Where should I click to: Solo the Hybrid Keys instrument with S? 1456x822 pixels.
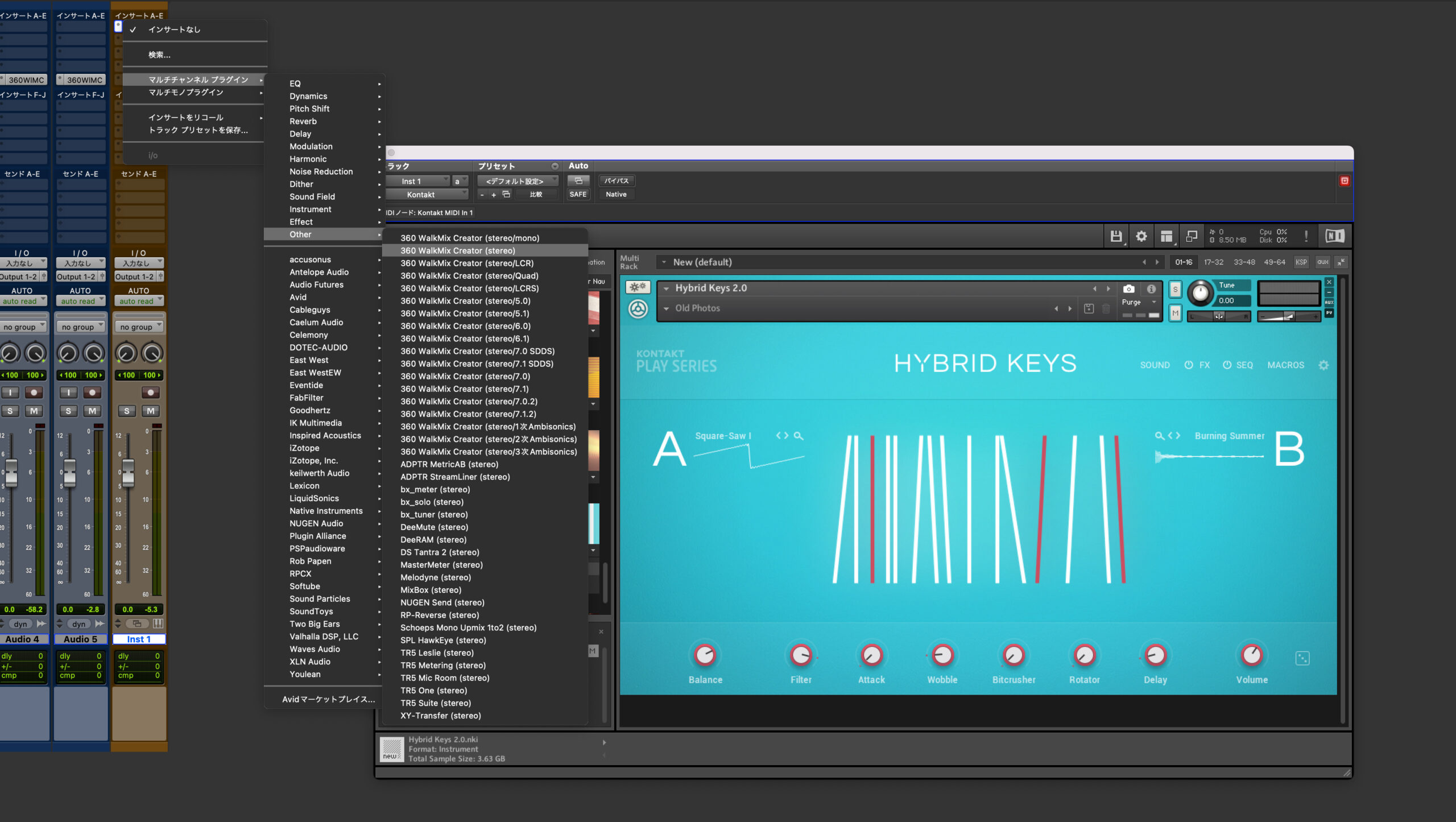(1175, 290)
